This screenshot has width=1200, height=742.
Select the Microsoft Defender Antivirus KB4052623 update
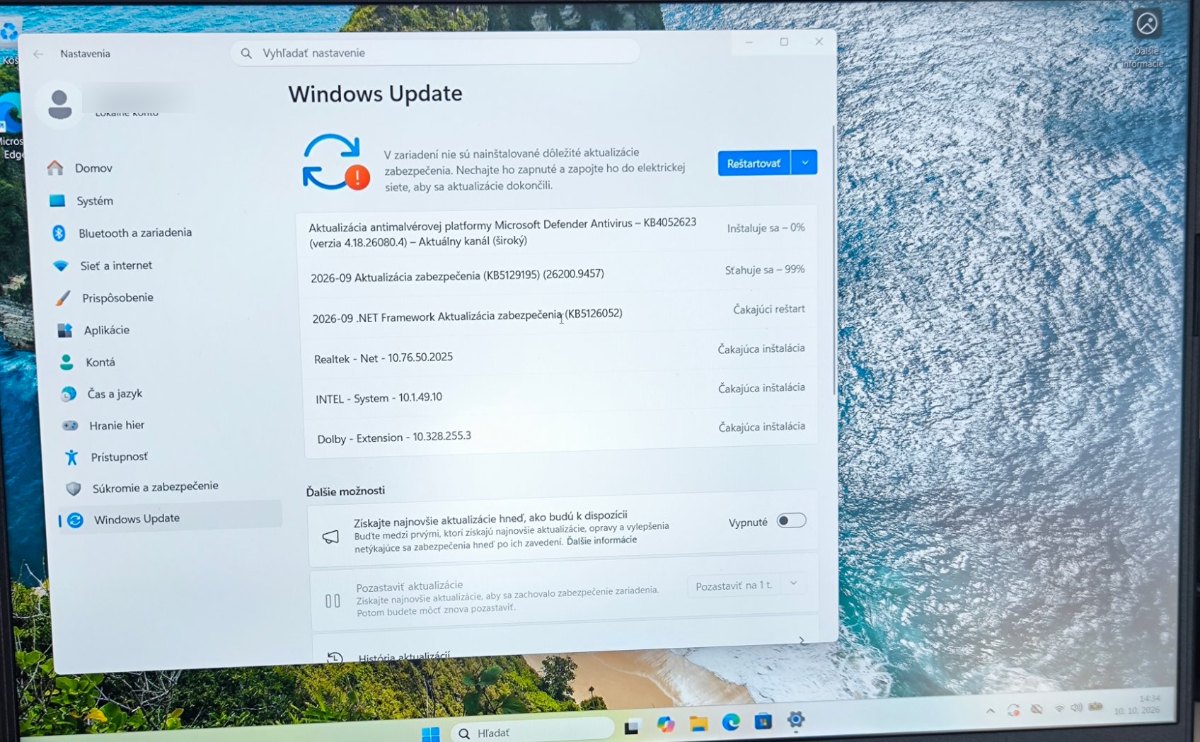557,233
